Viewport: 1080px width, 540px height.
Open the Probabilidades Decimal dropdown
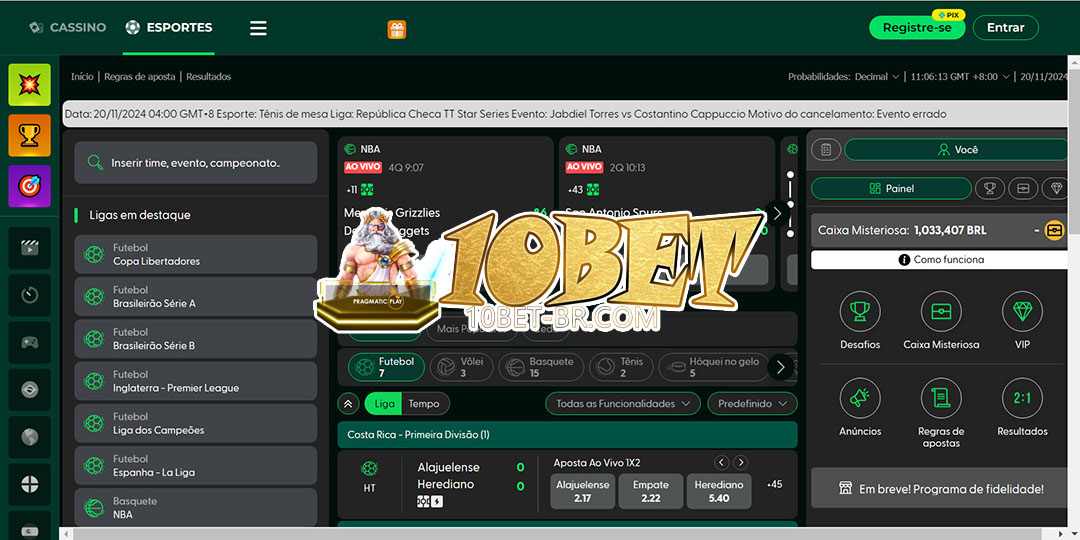click(x=877, y=77)
